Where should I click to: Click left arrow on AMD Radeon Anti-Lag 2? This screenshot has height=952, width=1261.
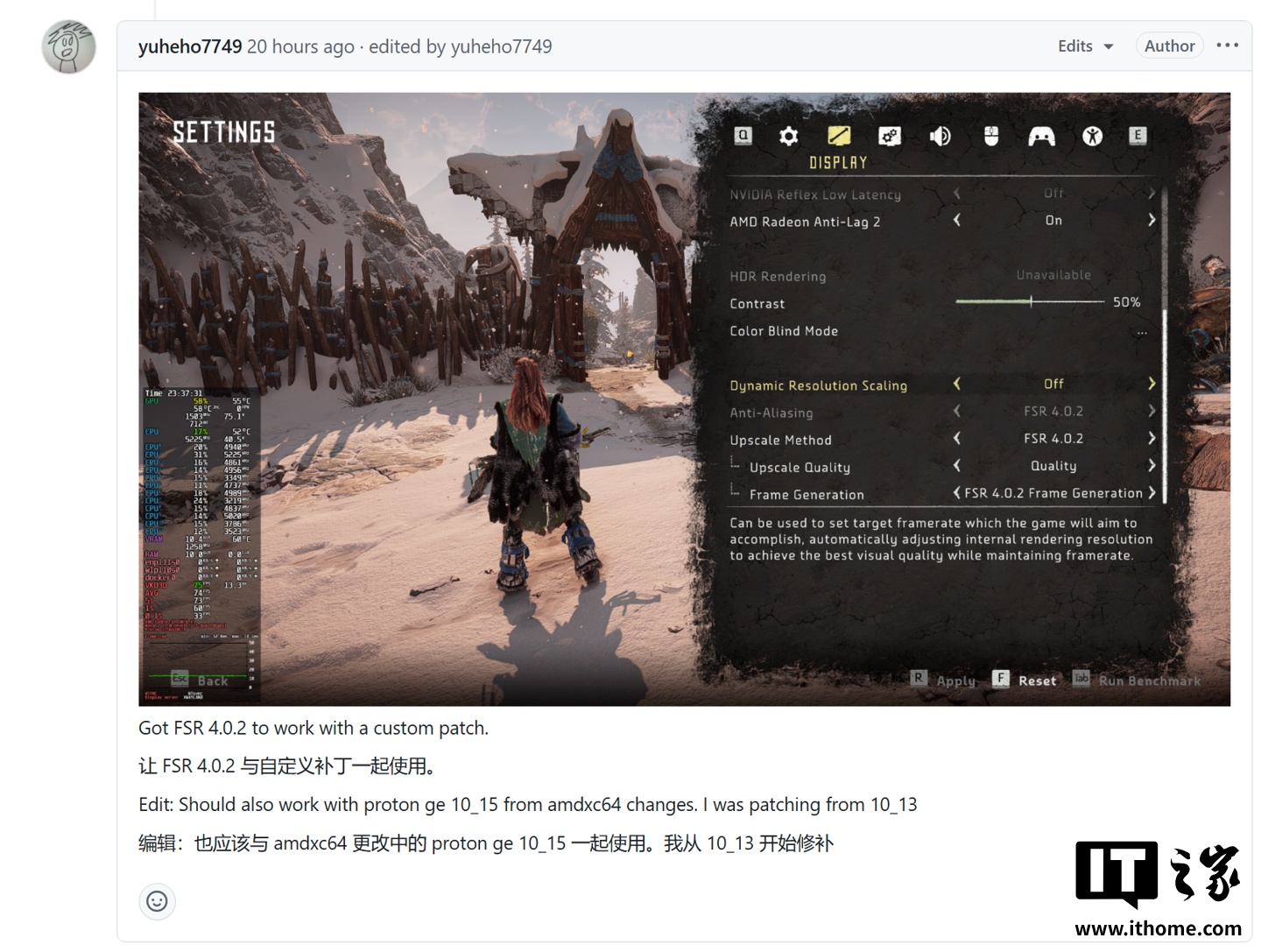956,221
